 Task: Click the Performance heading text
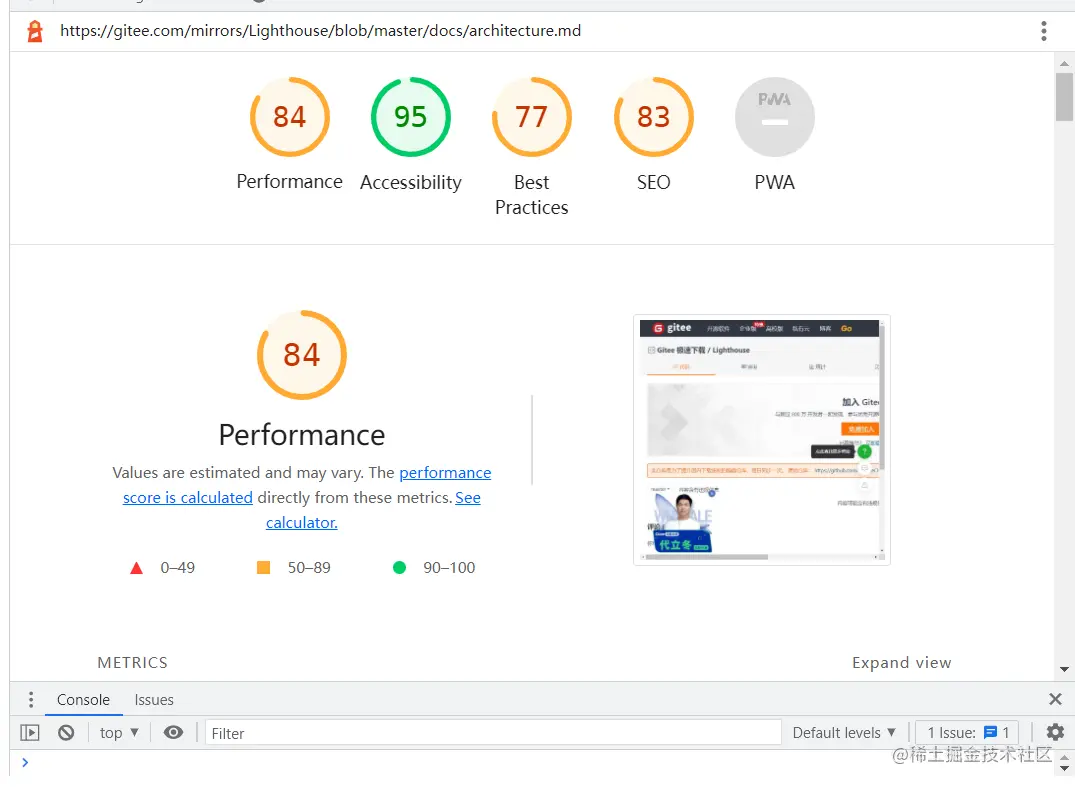pos(302,435)
